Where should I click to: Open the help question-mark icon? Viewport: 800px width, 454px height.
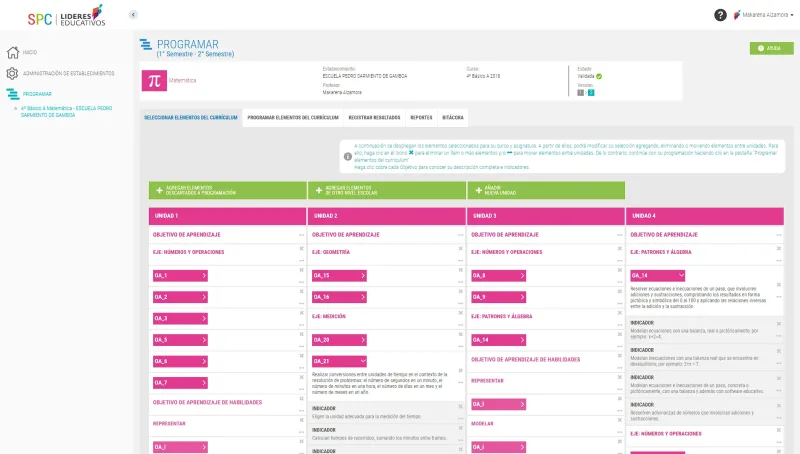coord(720,15)
